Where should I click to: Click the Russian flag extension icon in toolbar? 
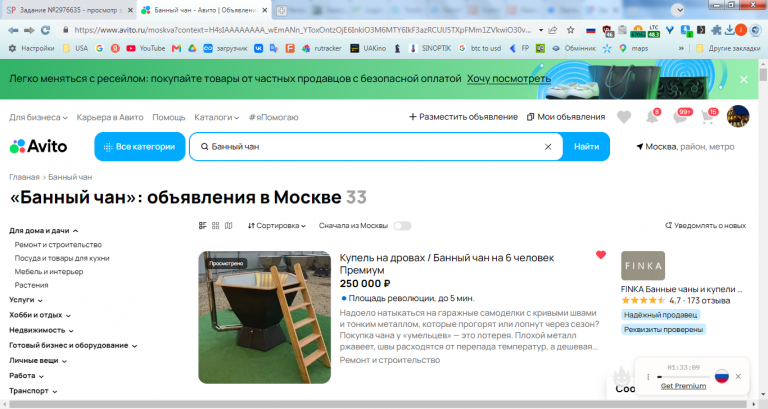591,30
